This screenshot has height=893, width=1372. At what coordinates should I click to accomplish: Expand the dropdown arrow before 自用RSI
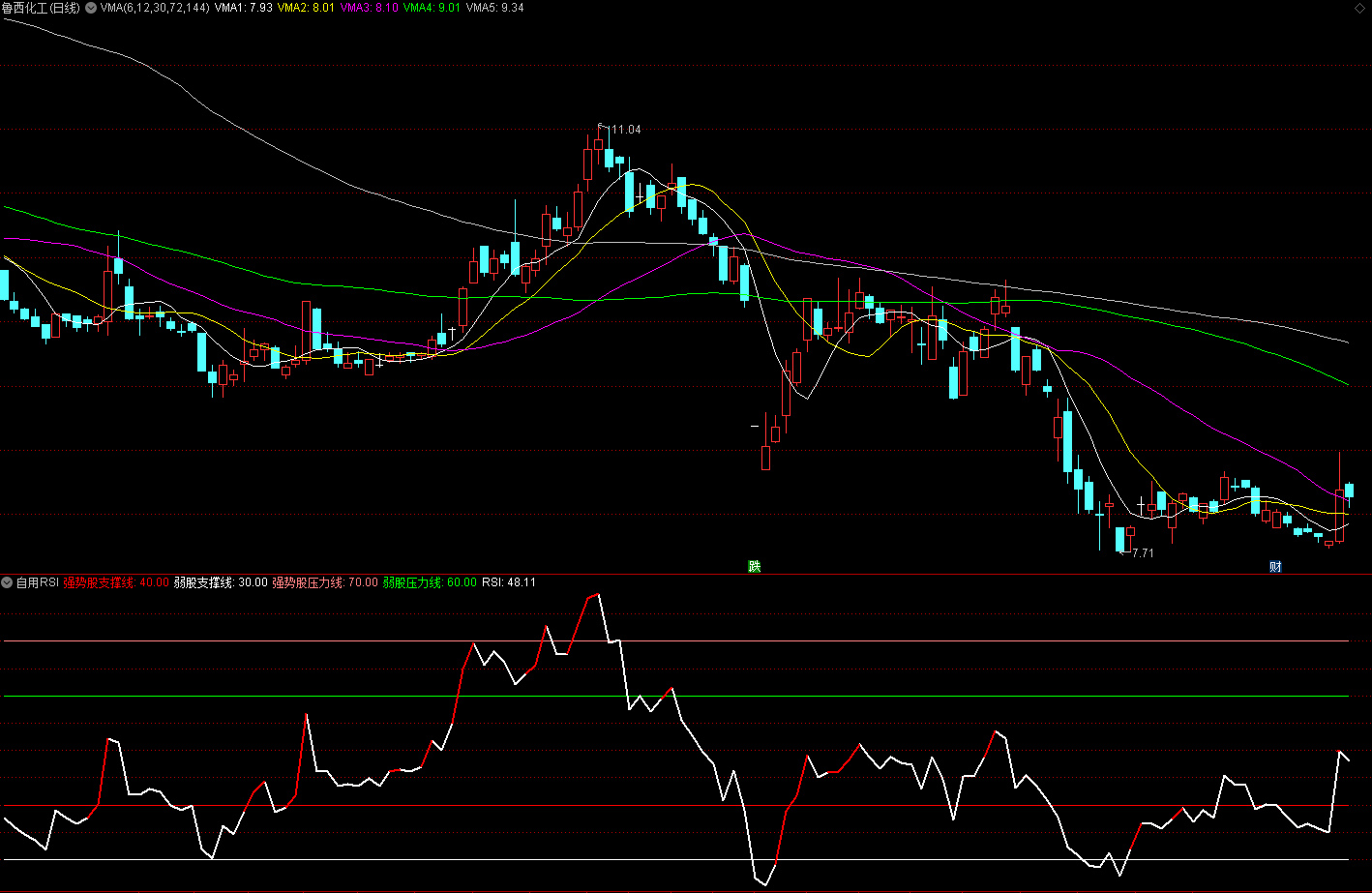(x=7, y=582)
